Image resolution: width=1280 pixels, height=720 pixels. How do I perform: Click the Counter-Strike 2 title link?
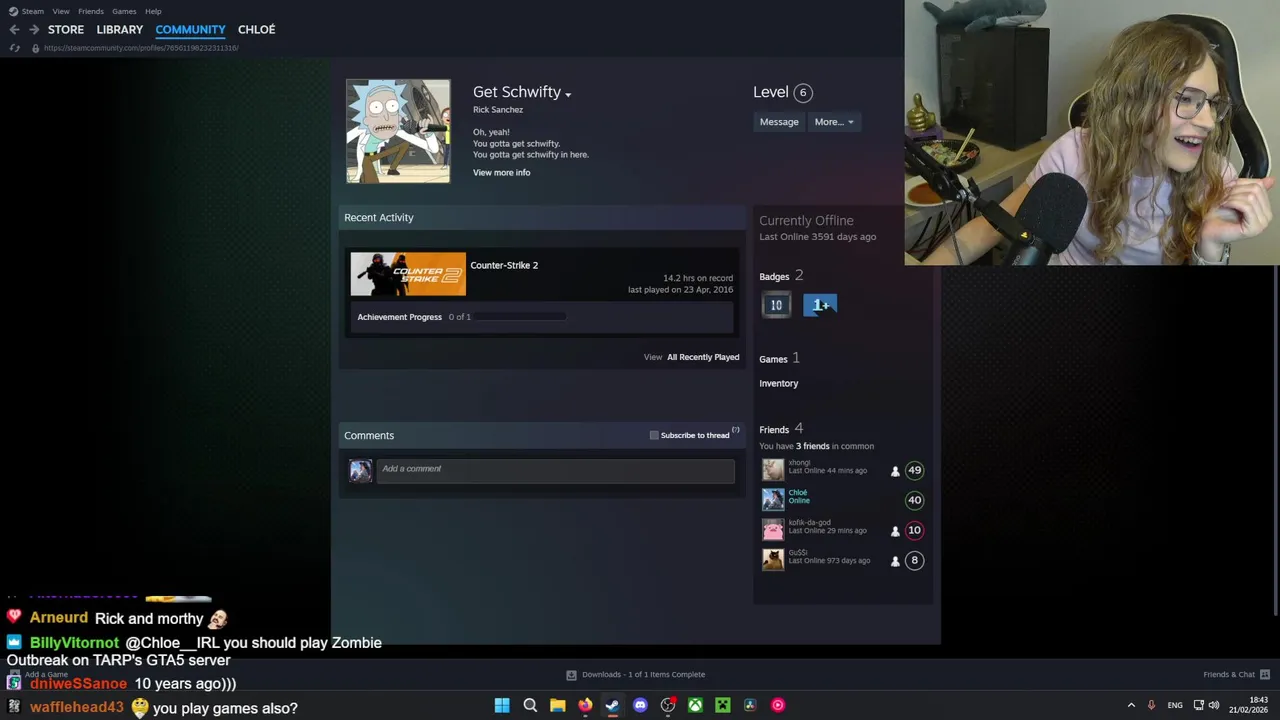tap(504, 265)
